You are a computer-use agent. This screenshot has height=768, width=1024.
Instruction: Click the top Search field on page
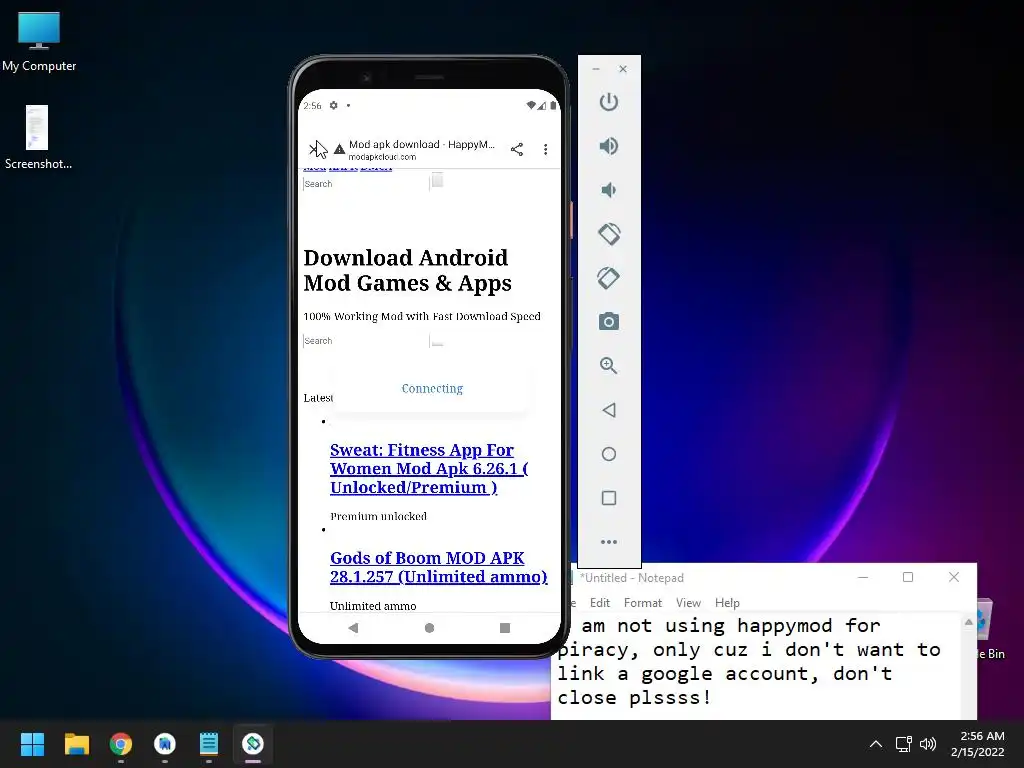tap(366, 184)
